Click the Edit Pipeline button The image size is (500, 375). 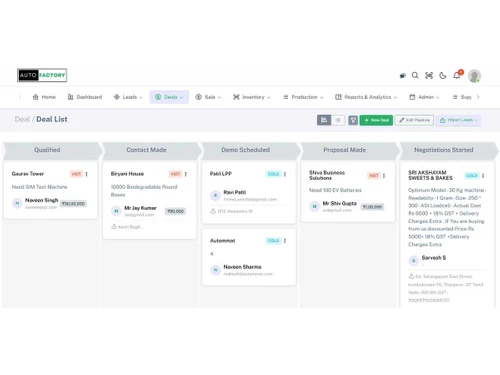[x=414, y=120]
